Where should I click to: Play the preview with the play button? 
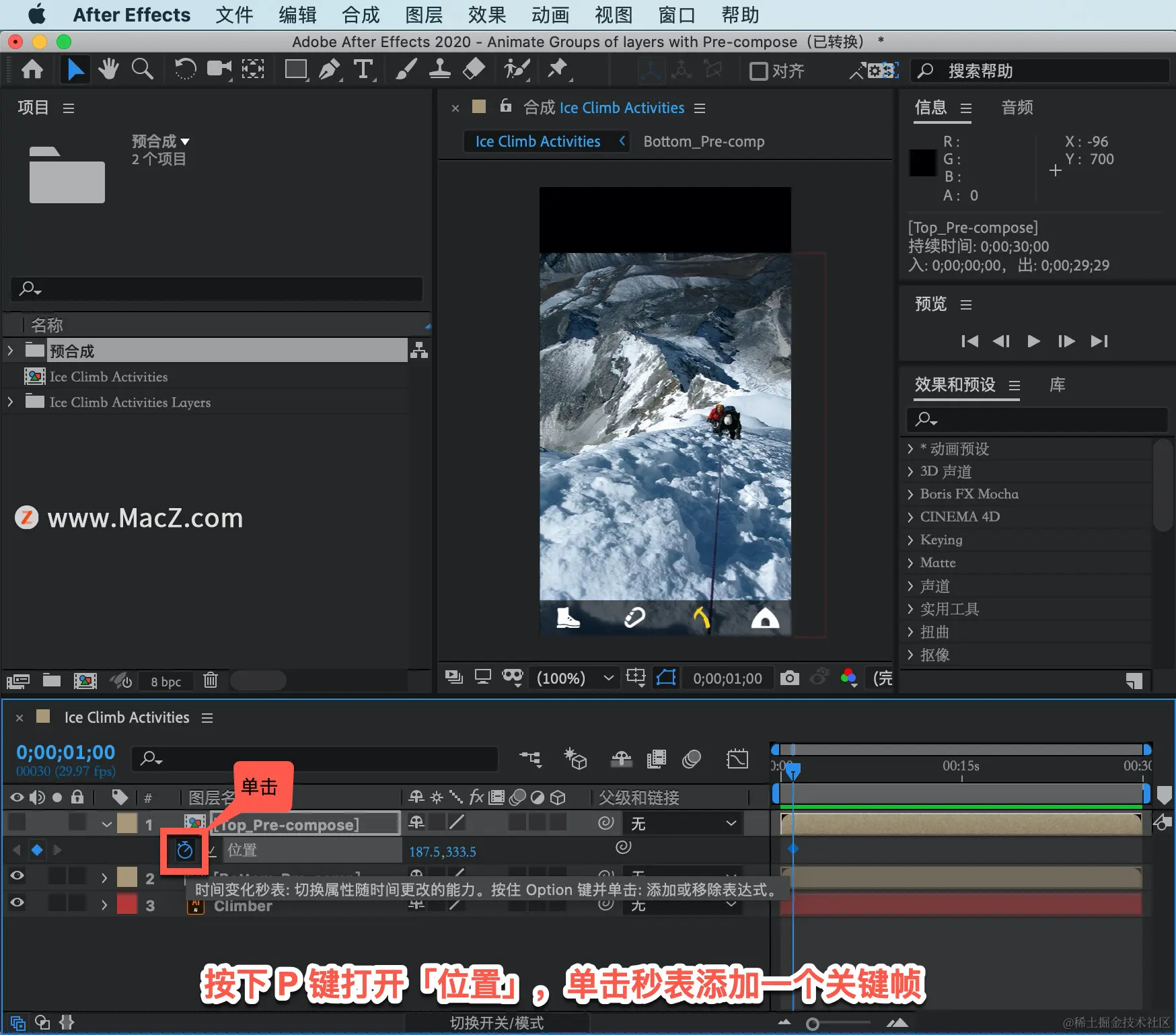(x=1034, y=341)
